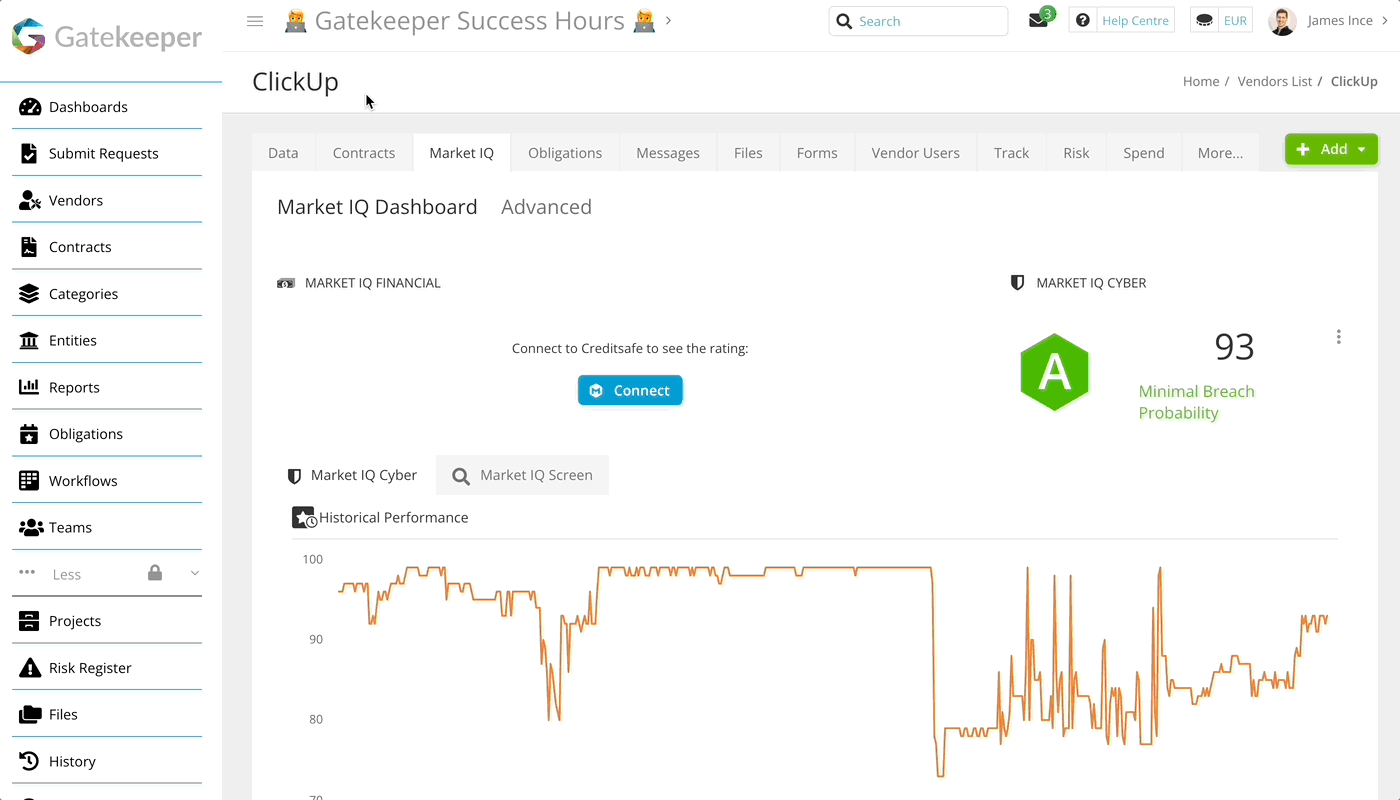Expand the Add button dropdown arrow
The image size is (1400, 800).
point(1359,148)
